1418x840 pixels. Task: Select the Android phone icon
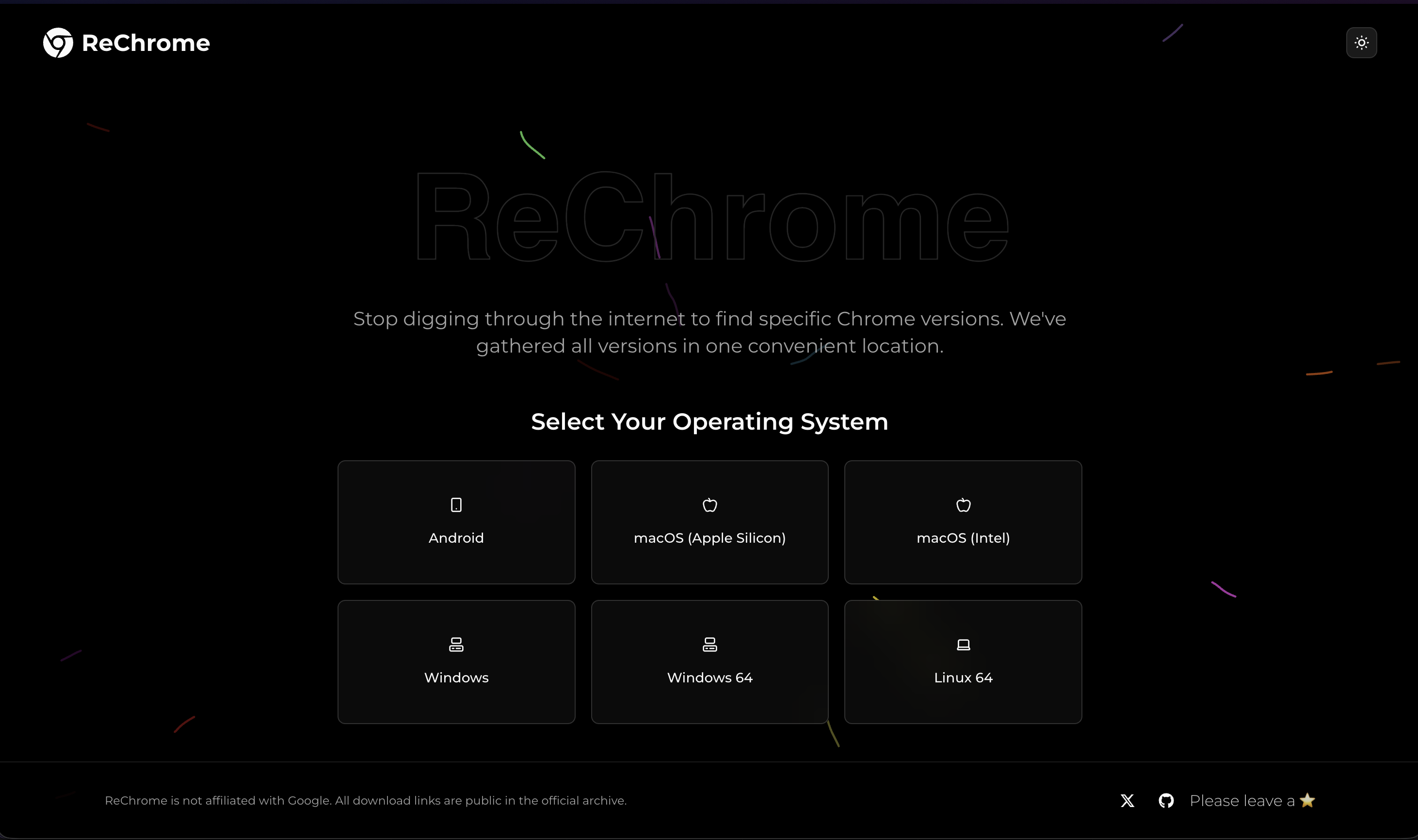coord(456,504)
